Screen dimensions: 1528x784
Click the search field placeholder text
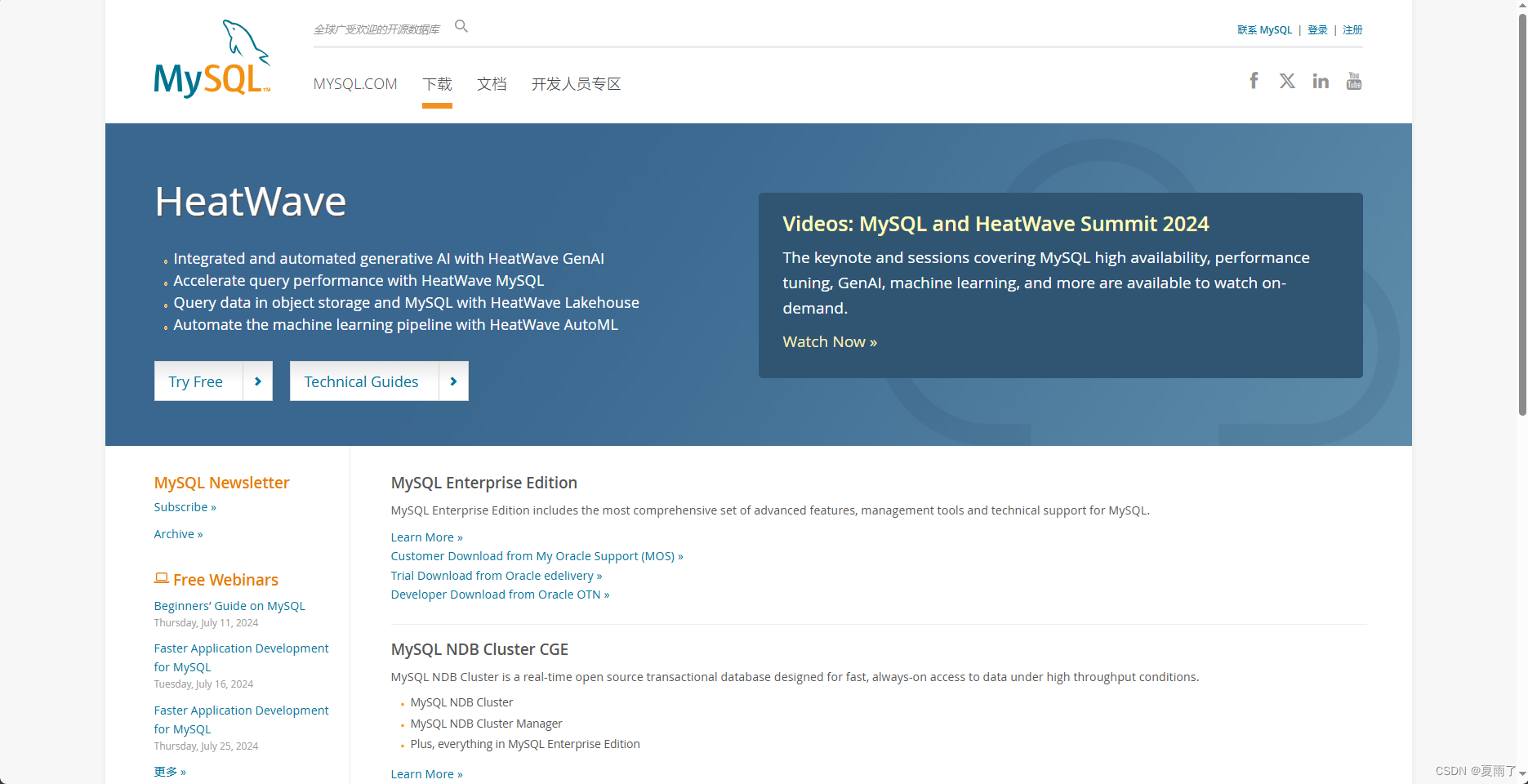(376, 29)
